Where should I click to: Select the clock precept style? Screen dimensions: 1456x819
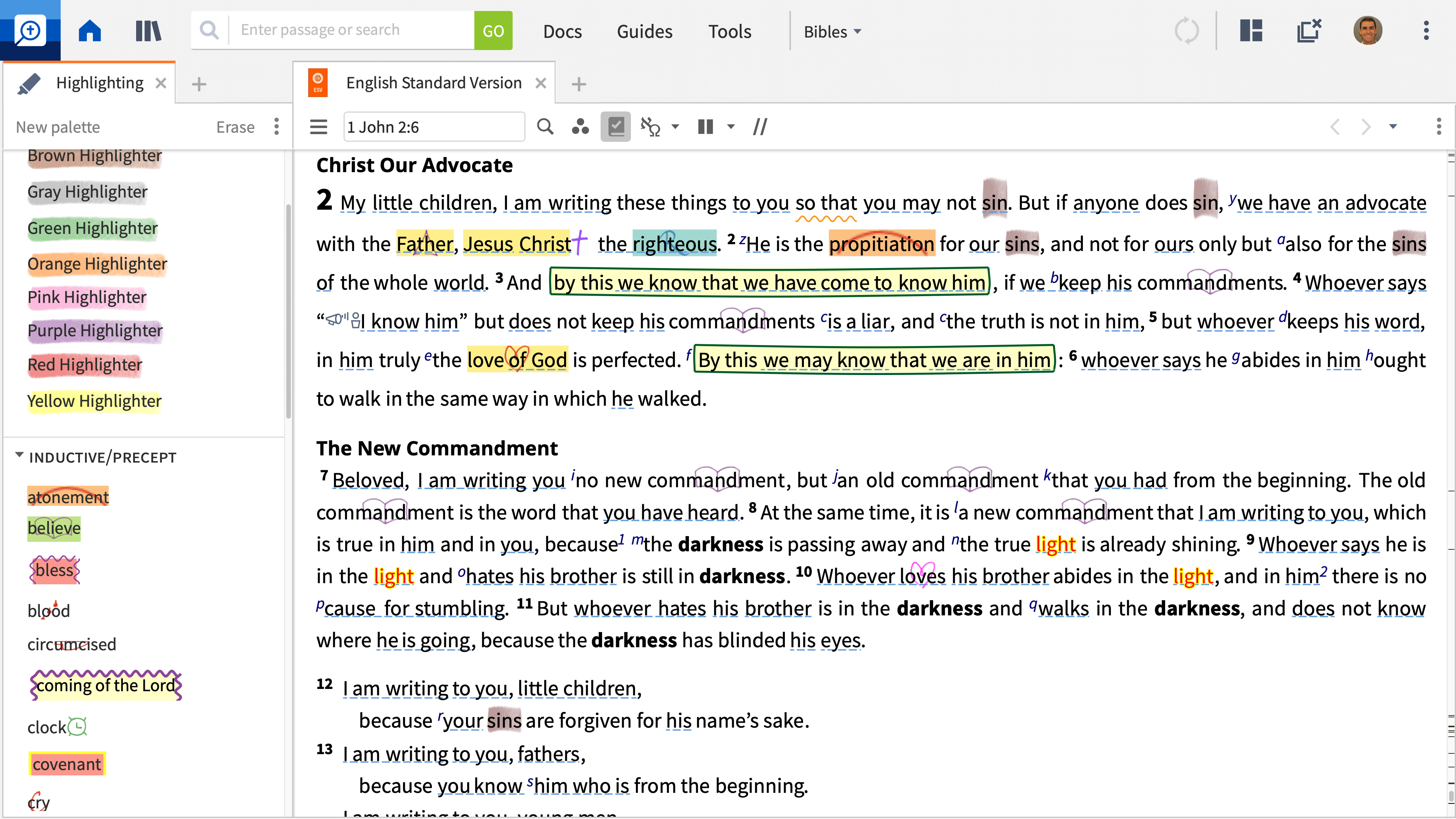57,727
